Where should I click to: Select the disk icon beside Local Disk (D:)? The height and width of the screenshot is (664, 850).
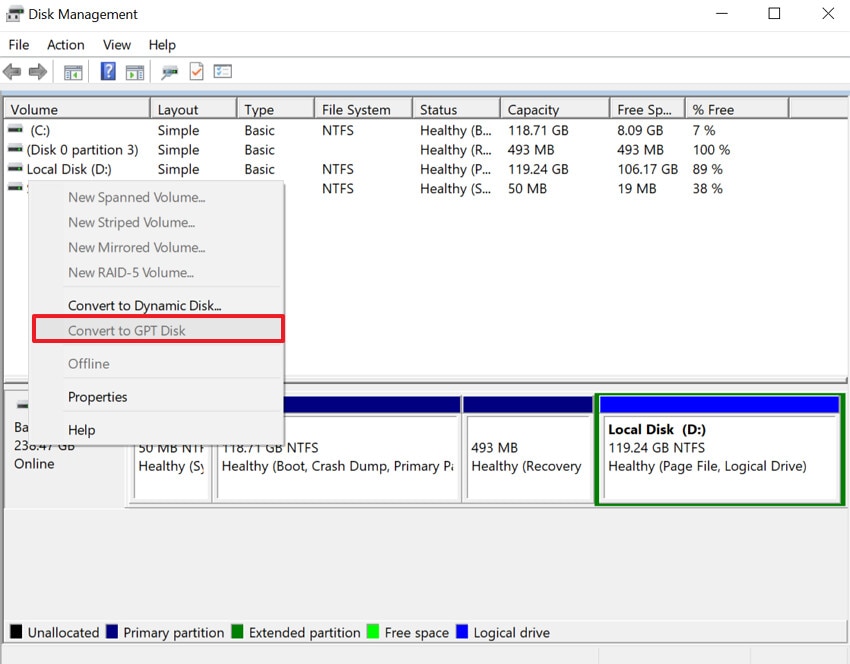tap(14, 169)
